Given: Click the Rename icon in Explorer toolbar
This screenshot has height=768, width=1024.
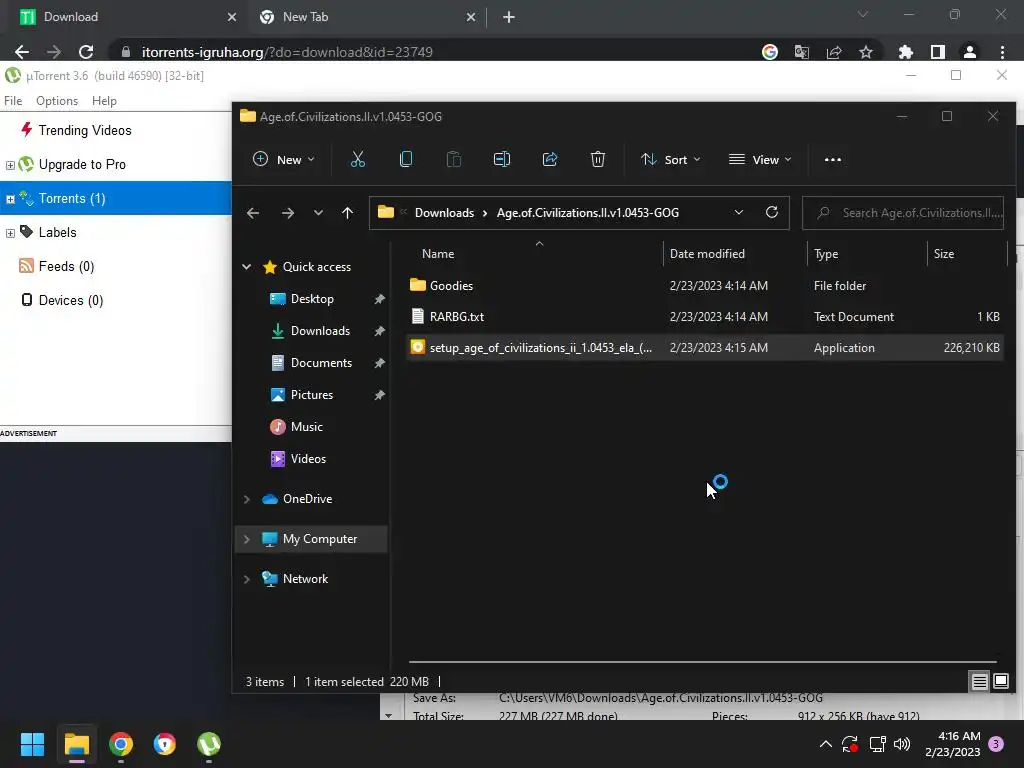Looking at the screenshot, I should pyautogui.click(x=502, y=159).
